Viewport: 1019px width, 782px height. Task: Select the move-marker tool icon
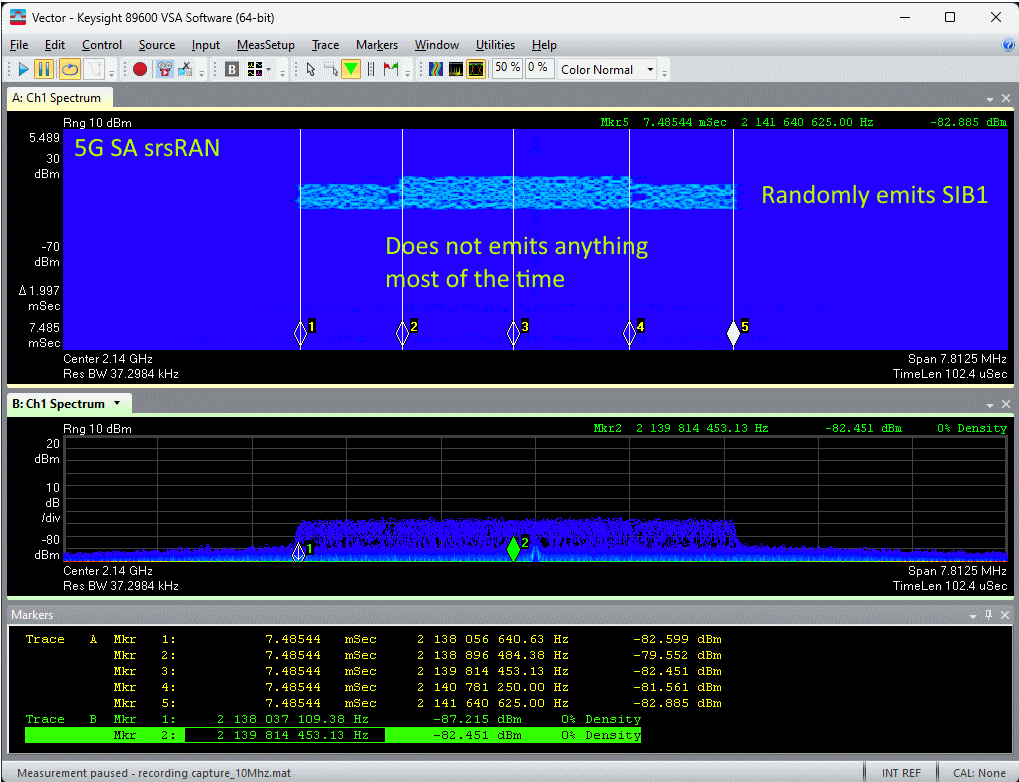click(332, 69)
